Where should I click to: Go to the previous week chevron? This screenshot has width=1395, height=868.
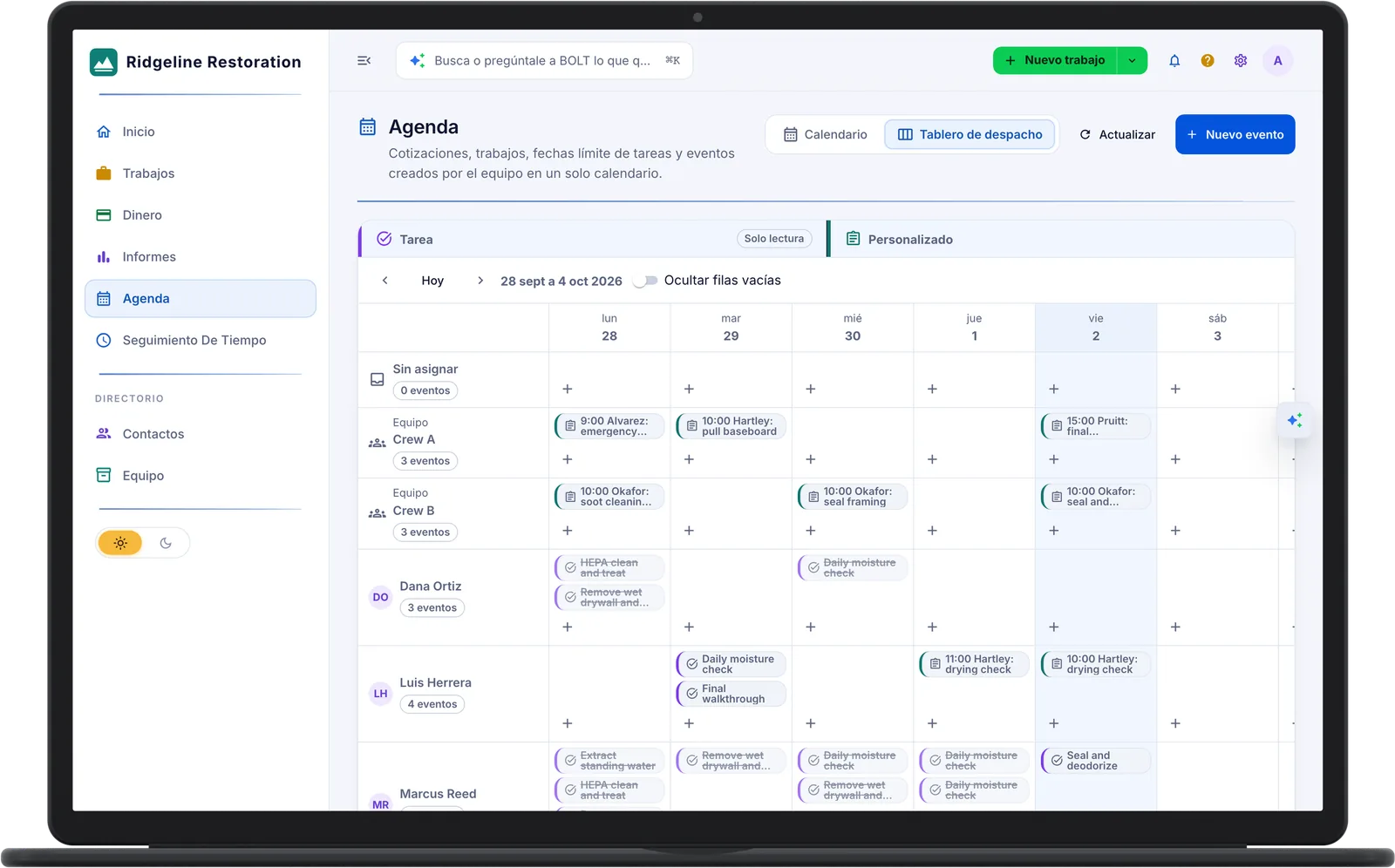tap(385, 281)
